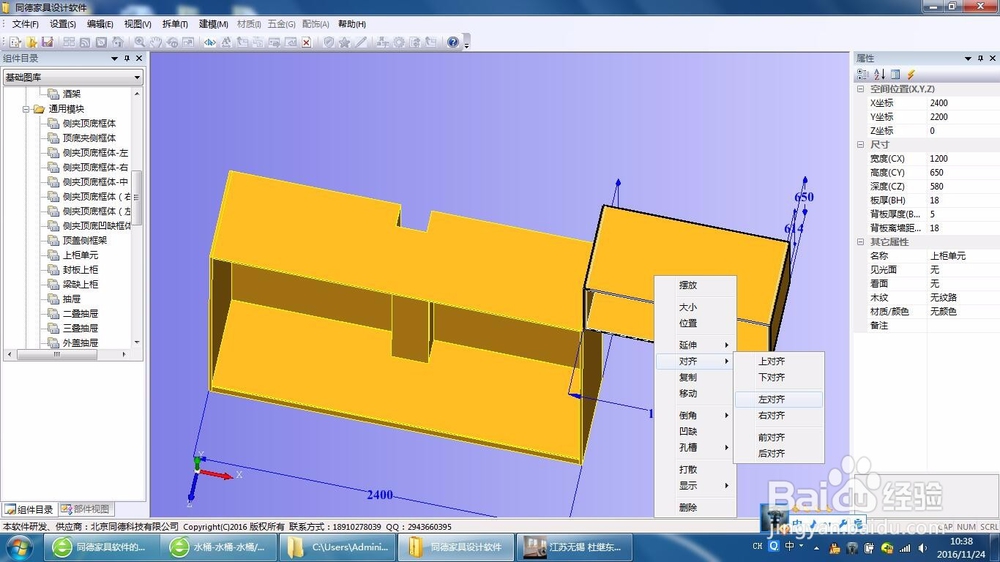
Task: Collapse the 通用模块 tree folder
Action: click(26, 109)
